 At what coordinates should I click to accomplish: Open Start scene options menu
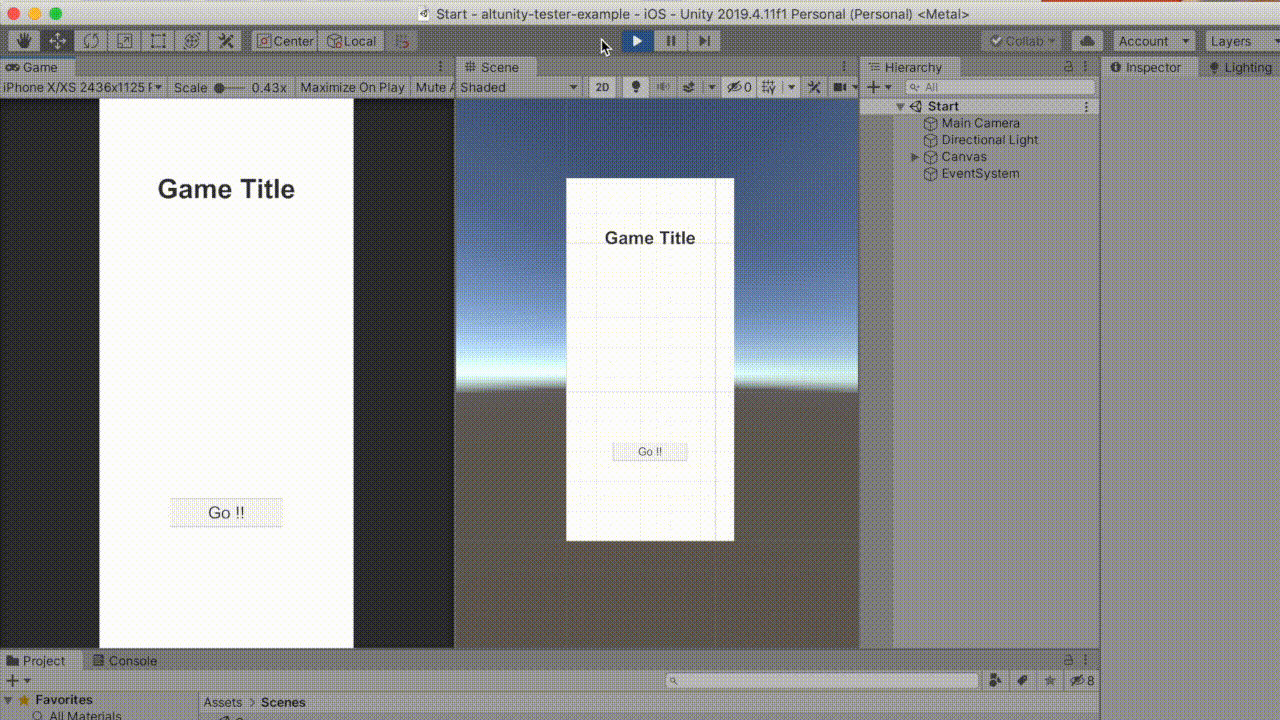[x=1087, y=106]
